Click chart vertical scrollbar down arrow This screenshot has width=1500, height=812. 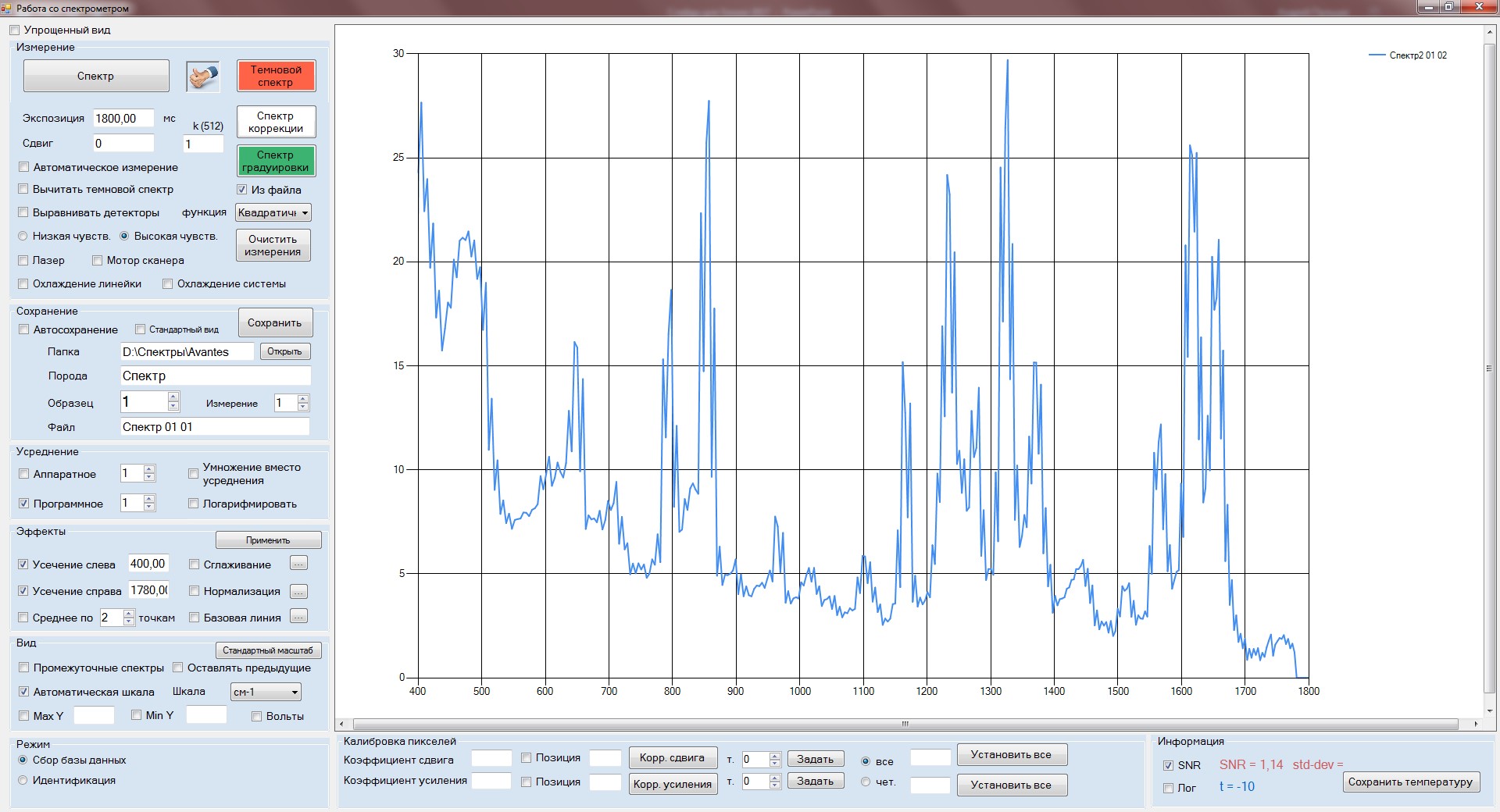coord(1490,710)
